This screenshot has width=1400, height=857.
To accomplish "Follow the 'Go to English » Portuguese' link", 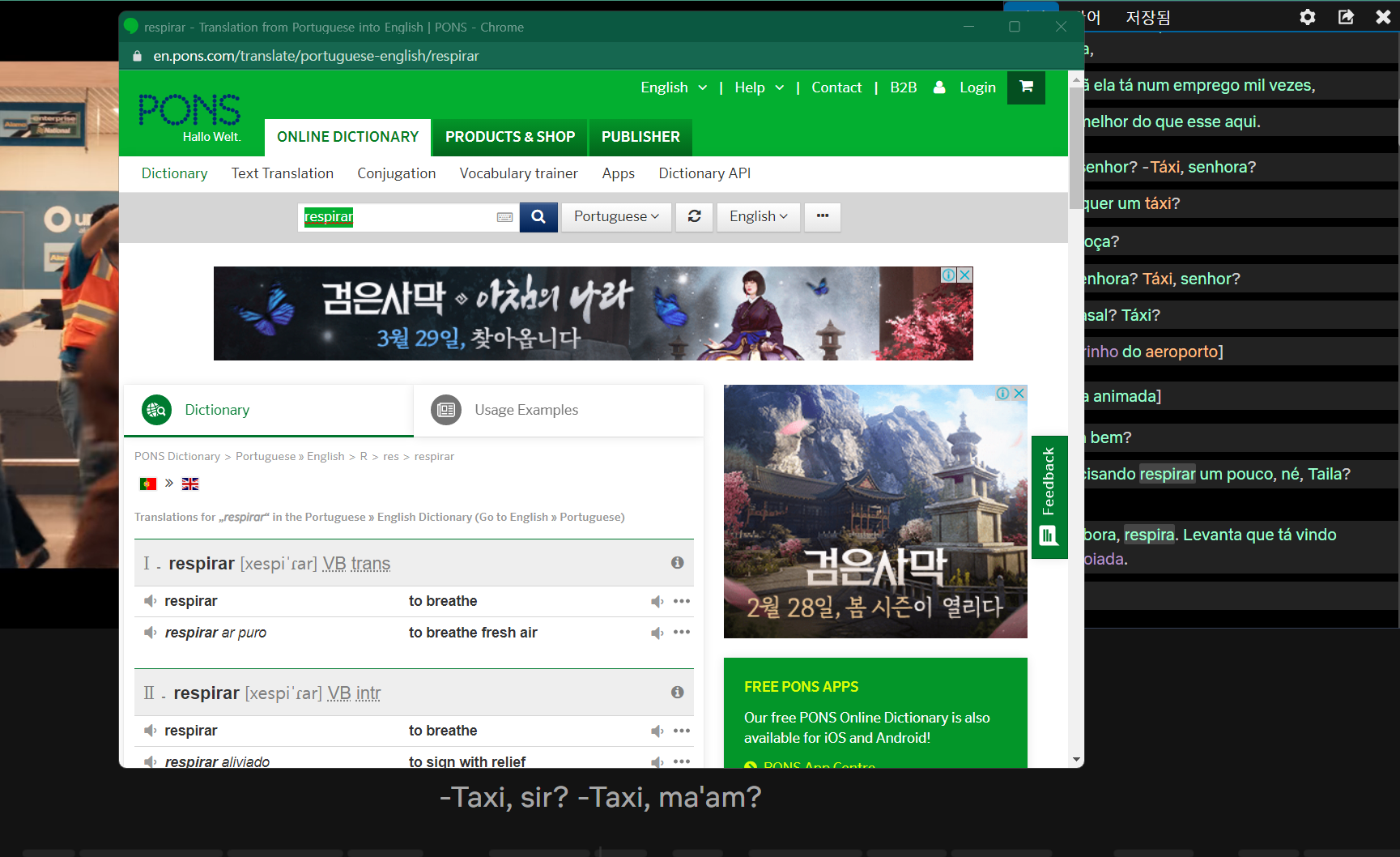I will click(x=550, y=517).
